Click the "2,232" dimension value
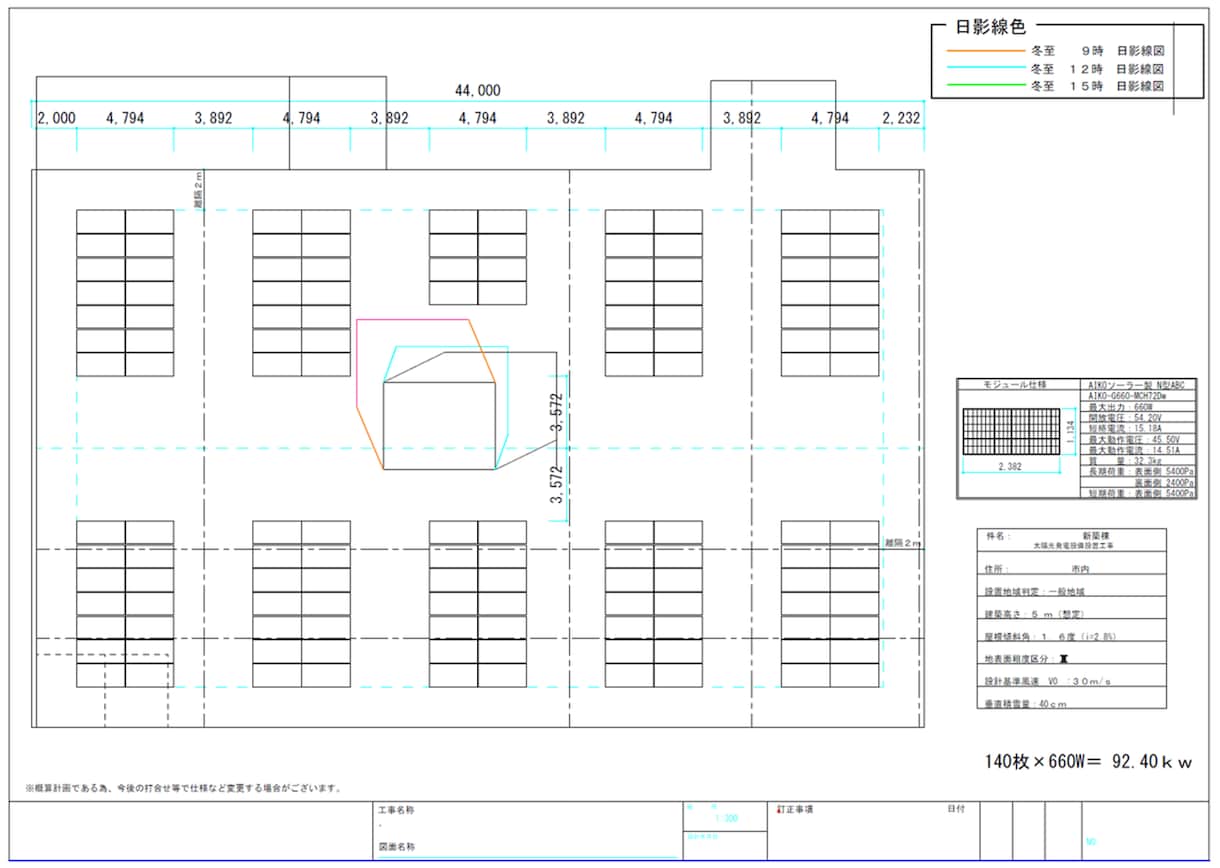The height and width of the screenshot is (868, 1220). [901, 118]
